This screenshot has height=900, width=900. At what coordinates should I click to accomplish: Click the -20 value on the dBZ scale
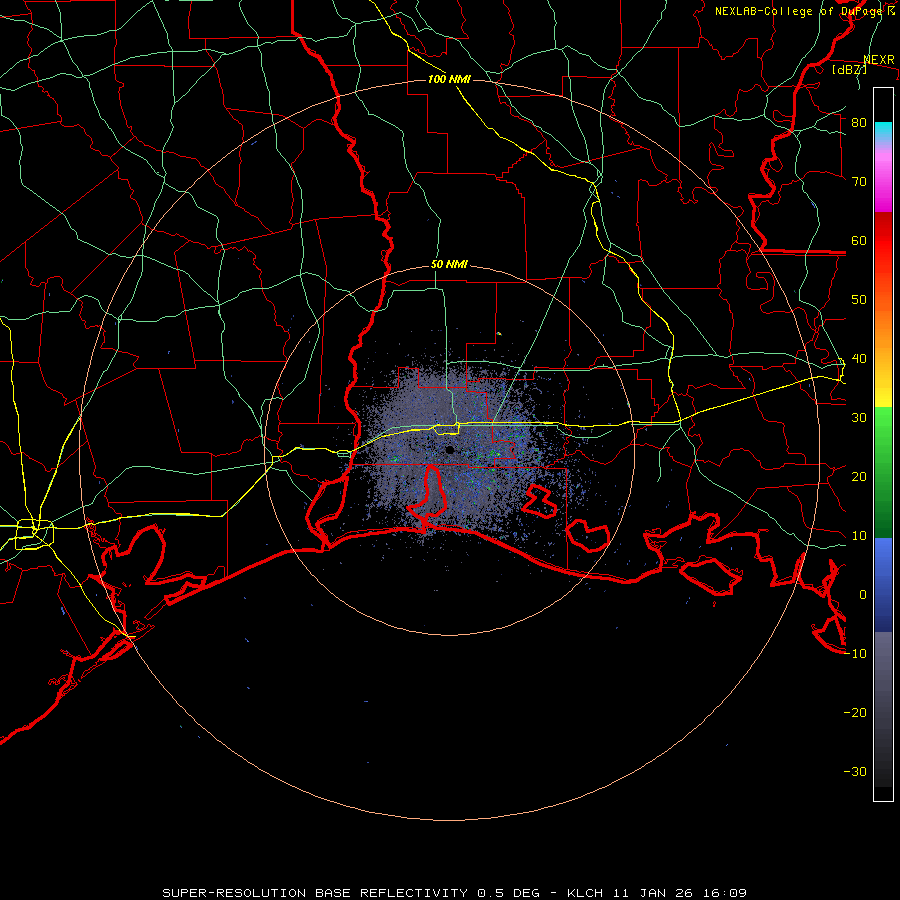click(855, 713)
